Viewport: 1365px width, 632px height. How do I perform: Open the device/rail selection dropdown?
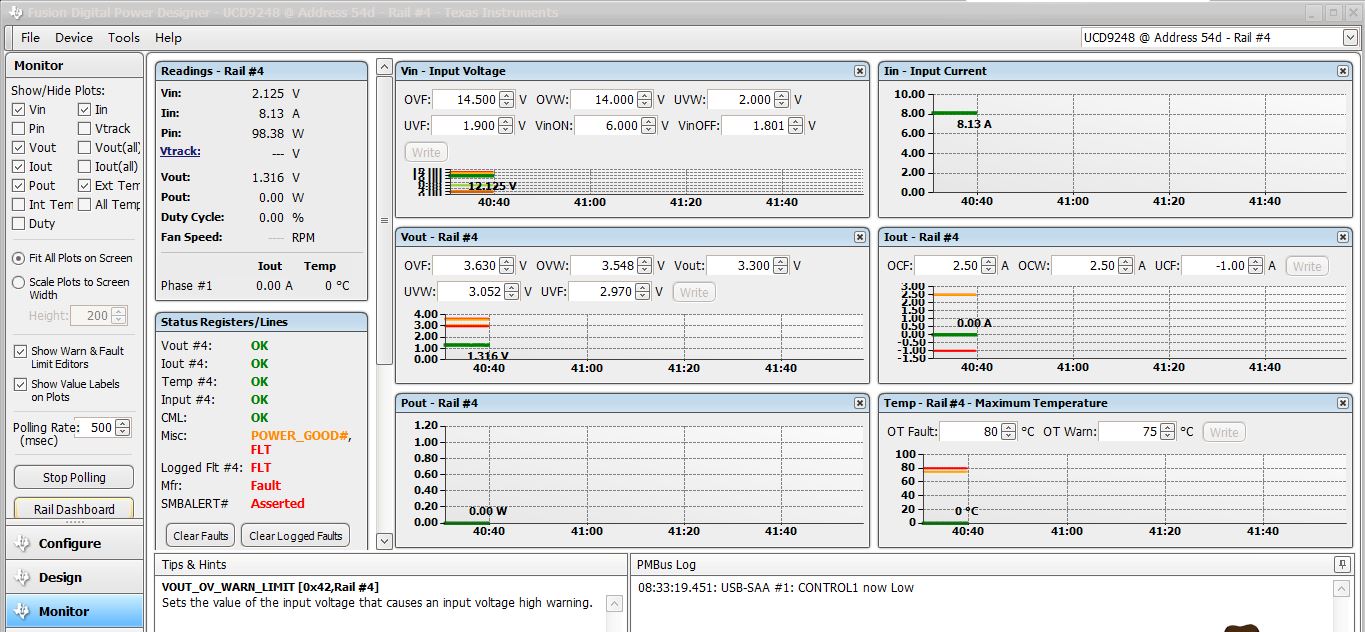1350,37
